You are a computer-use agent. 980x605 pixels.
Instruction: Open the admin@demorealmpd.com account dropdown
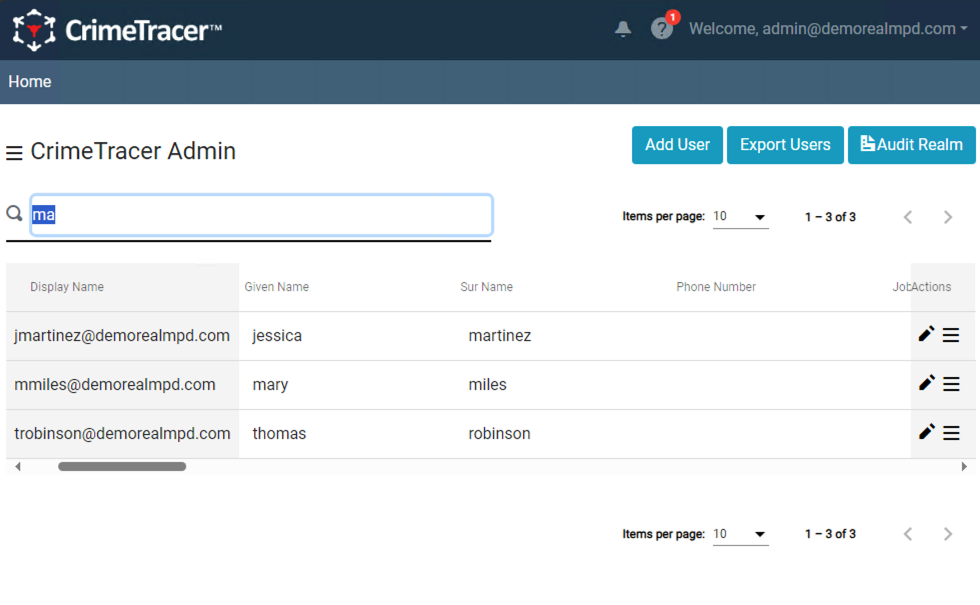828,29
